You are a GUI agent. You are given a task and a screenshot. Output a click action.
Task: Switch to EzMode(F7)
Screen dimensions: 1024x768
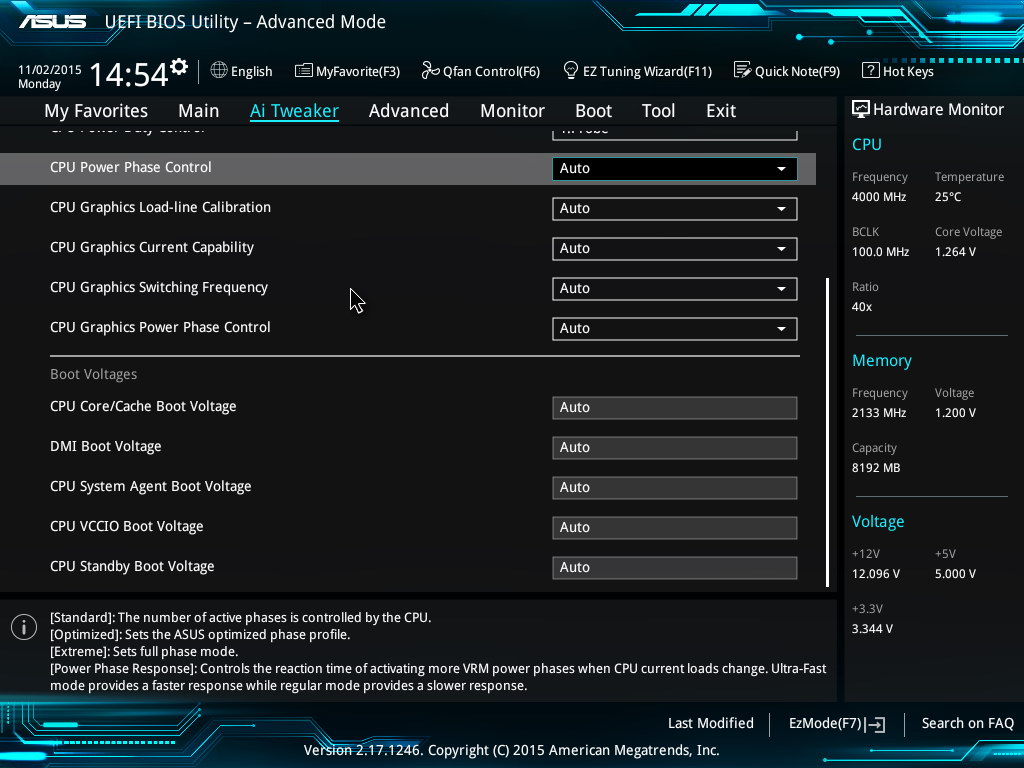pos(836,723)
